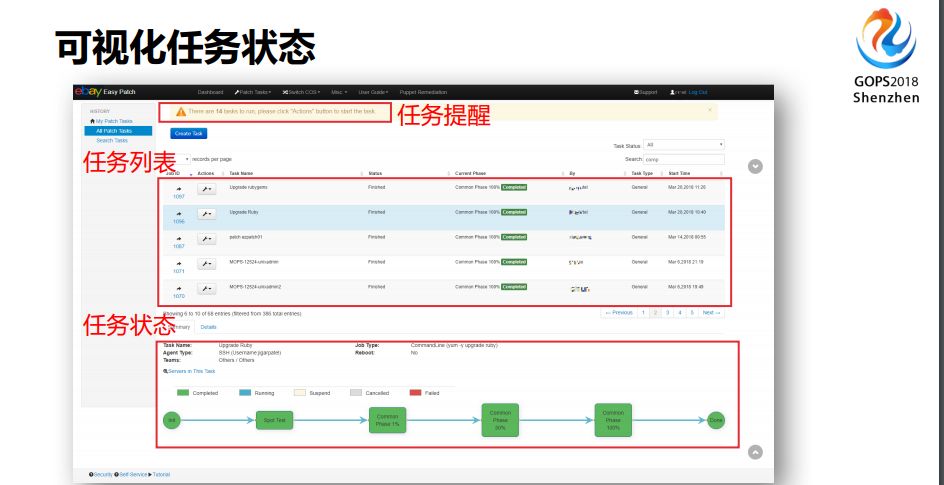Click the scroll-down round arrow button
Image resolution: width=944 pixels, height=485 pixels.
(x=755, y=167)
